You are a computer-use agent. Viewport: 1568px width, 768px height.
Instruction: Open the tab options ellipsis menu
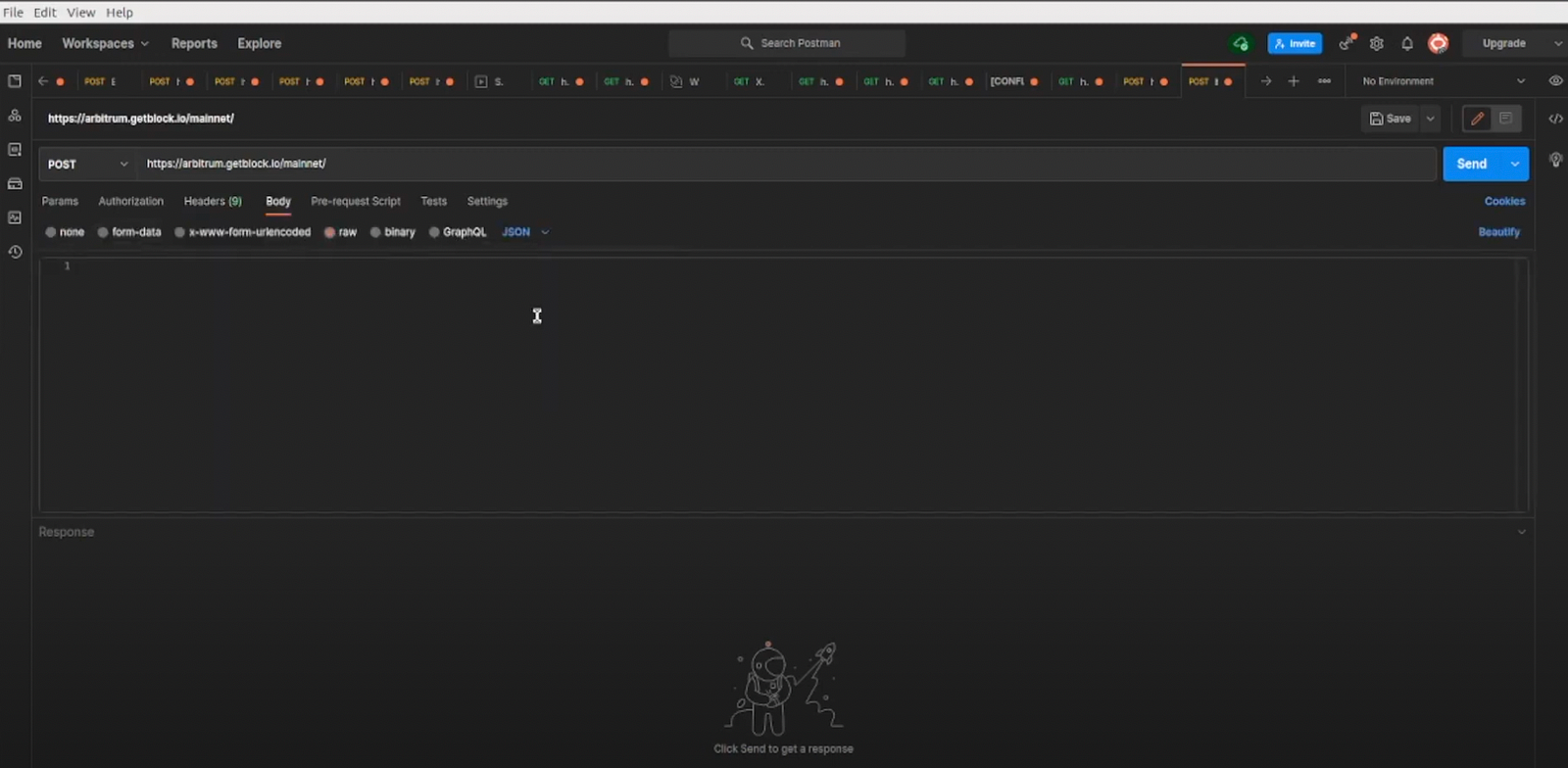coord(1325,81)
